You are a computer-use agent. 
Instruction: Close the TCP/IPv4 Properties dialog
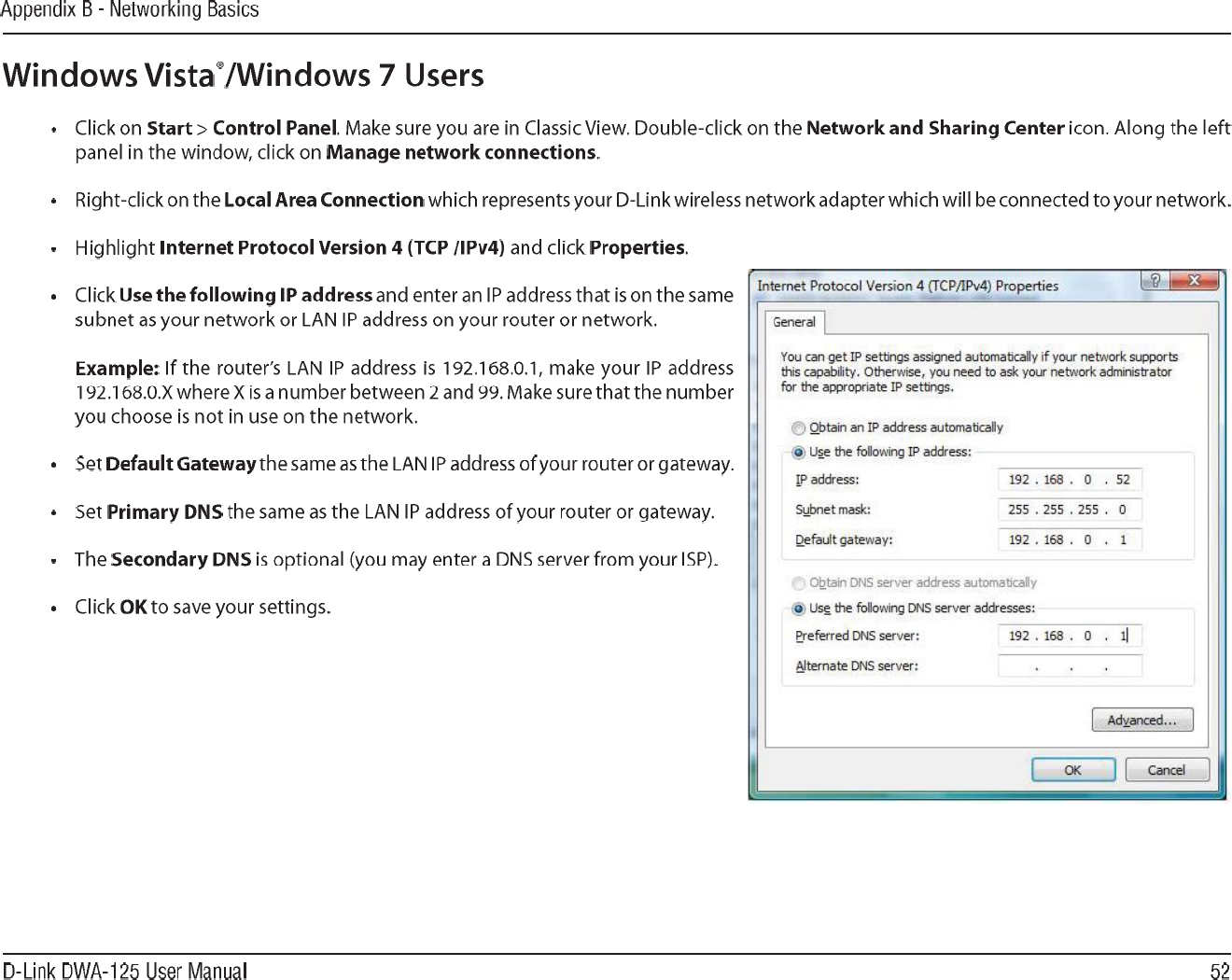tap(1195, 281)
